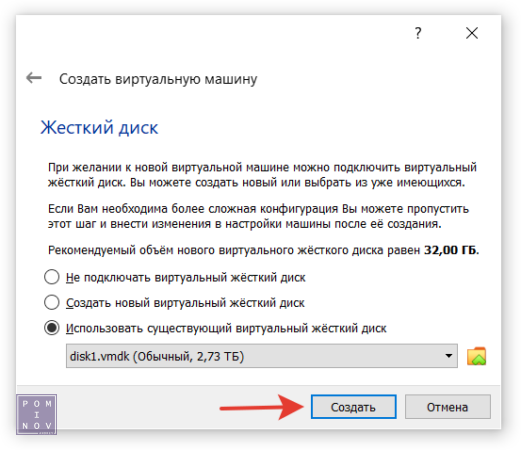Viewport: 521px width, 450px height.
Task: Close the dialog with the X button
Action: (x=472, y=33)
